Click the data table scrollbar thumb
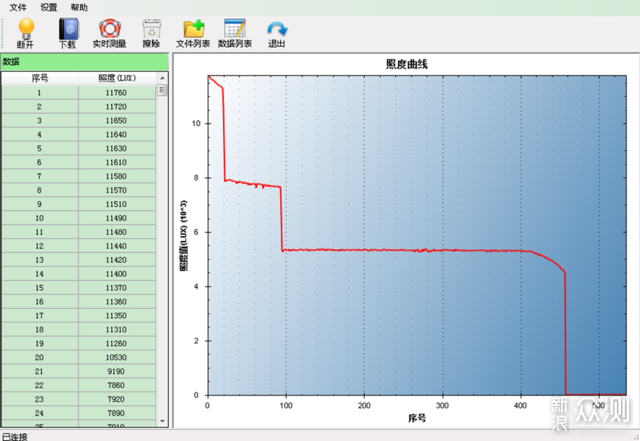640x441 pixels. coord(162,90)
